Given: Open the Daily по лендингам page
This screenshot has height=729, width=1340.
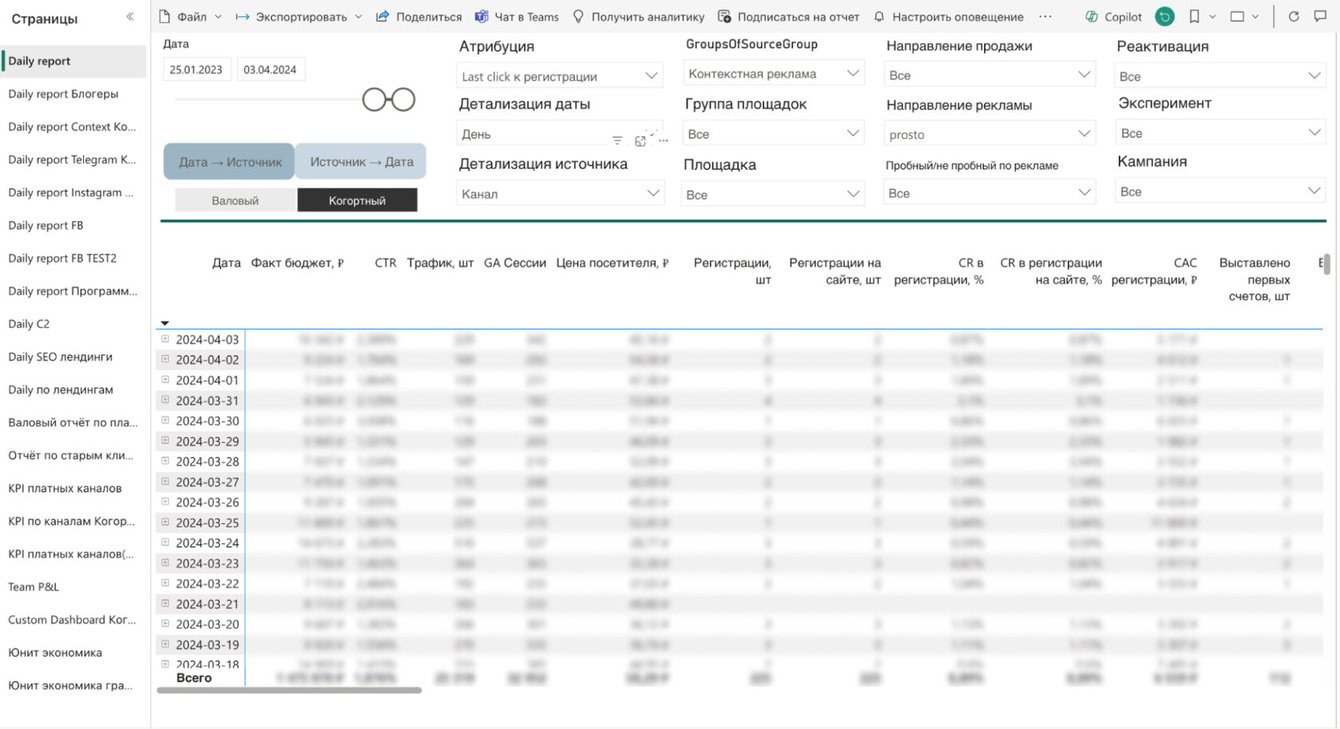Looking at the screenshot, I should [74, 390].
